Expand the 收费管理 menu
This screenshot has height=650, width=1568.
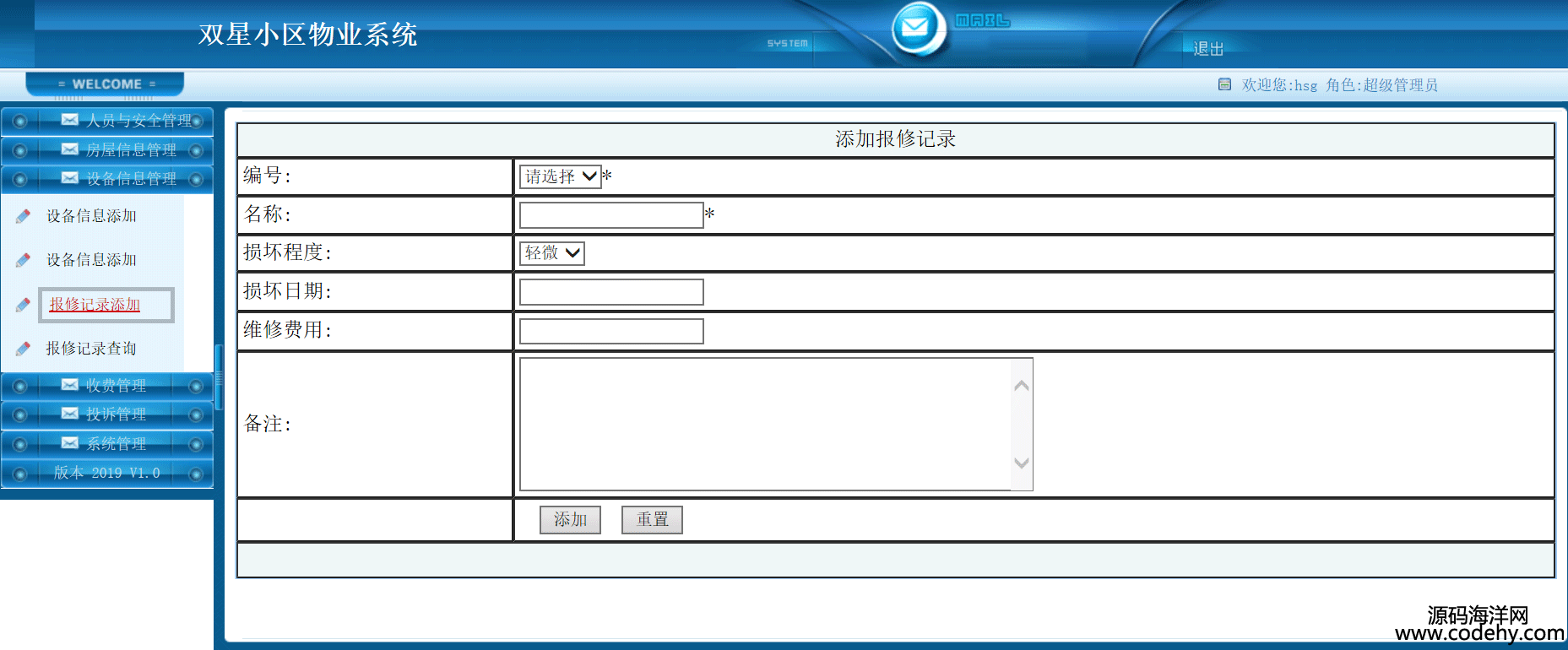[106, 386]
